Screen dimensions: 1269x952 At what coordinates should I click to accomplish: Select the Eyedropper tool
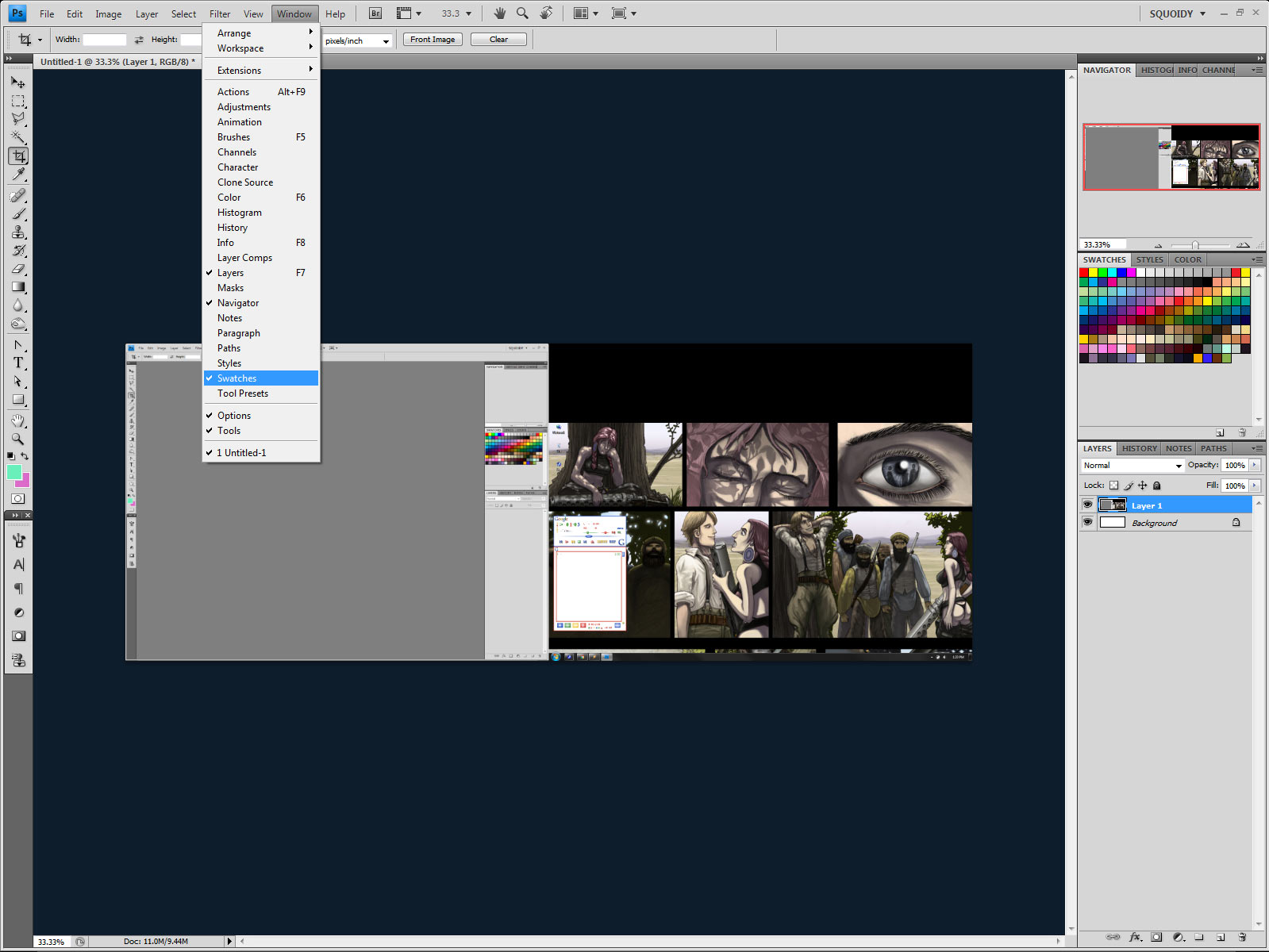click(18, 175)
